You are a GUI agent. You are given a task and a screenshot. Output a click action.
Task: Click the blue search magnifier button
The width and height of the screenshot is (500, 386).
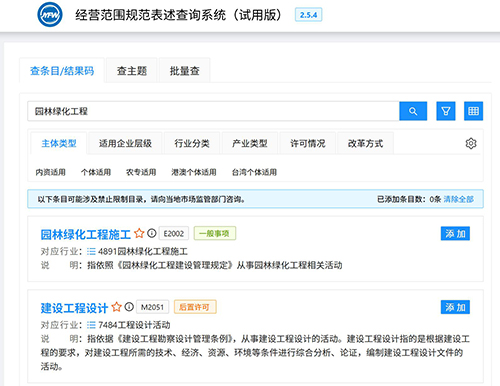[x=413, y=111]
